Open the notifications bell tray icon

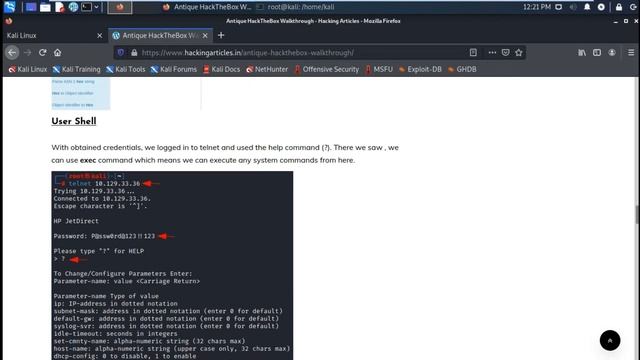[587, 7]
